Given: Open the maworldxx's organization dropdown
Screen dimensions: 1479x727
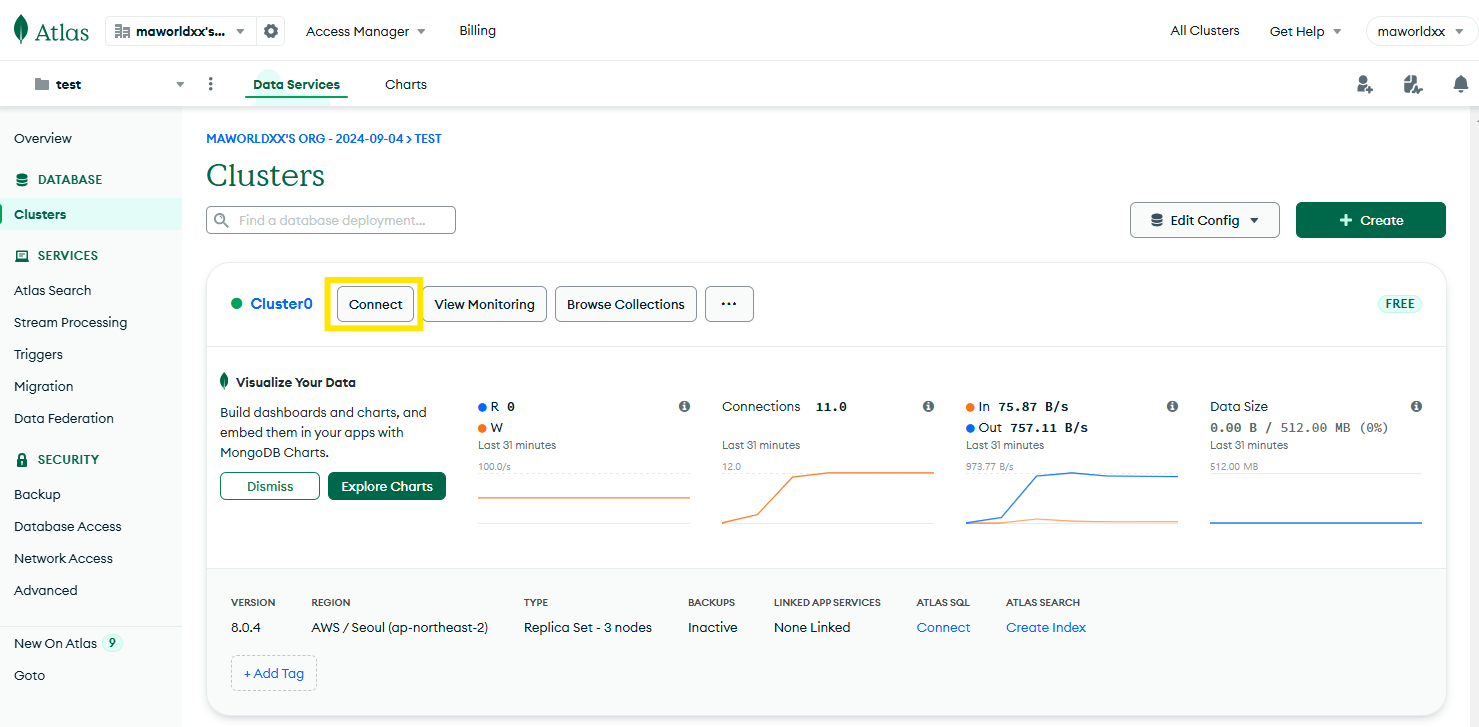Looking at the screenshot, I should click(181, 31).
